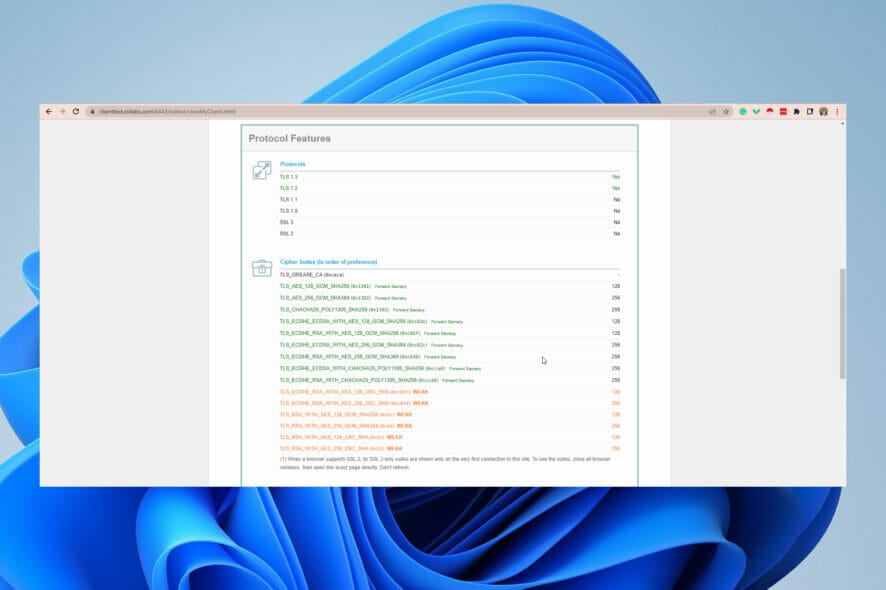Click the Protocols section arrows icon

click(262, 170)
